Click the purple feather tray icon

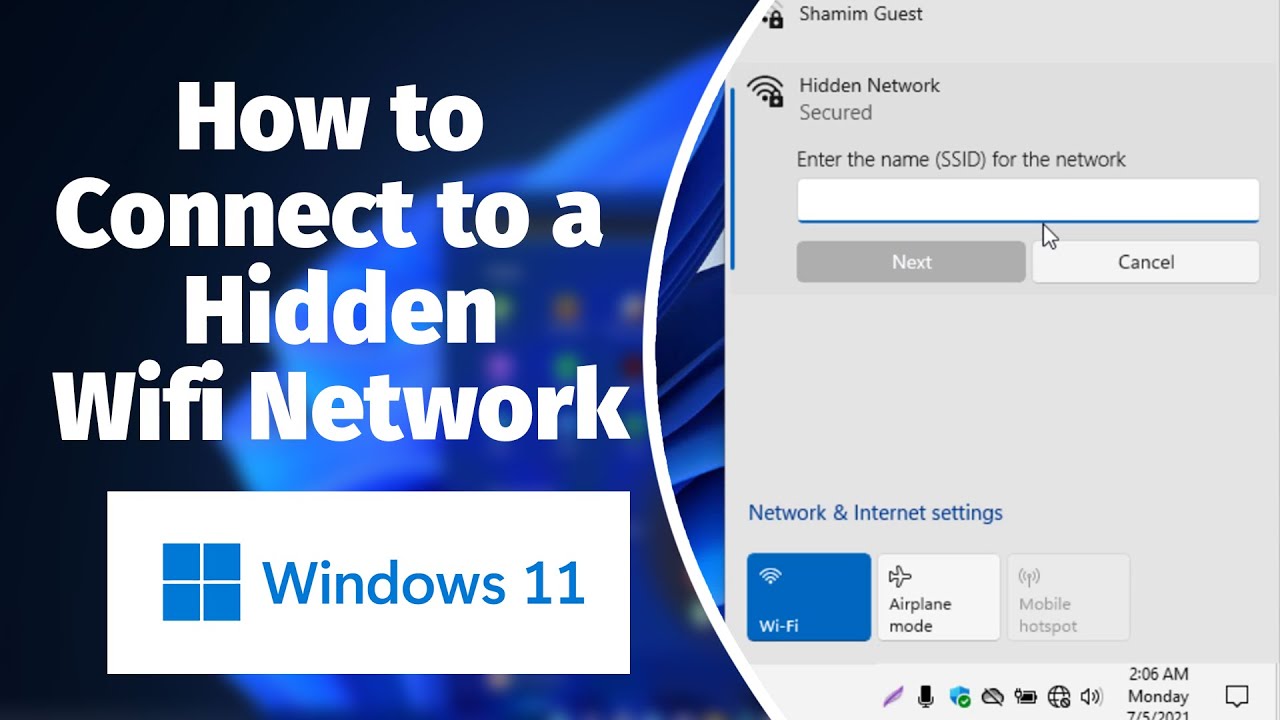(x=893, y=697)
